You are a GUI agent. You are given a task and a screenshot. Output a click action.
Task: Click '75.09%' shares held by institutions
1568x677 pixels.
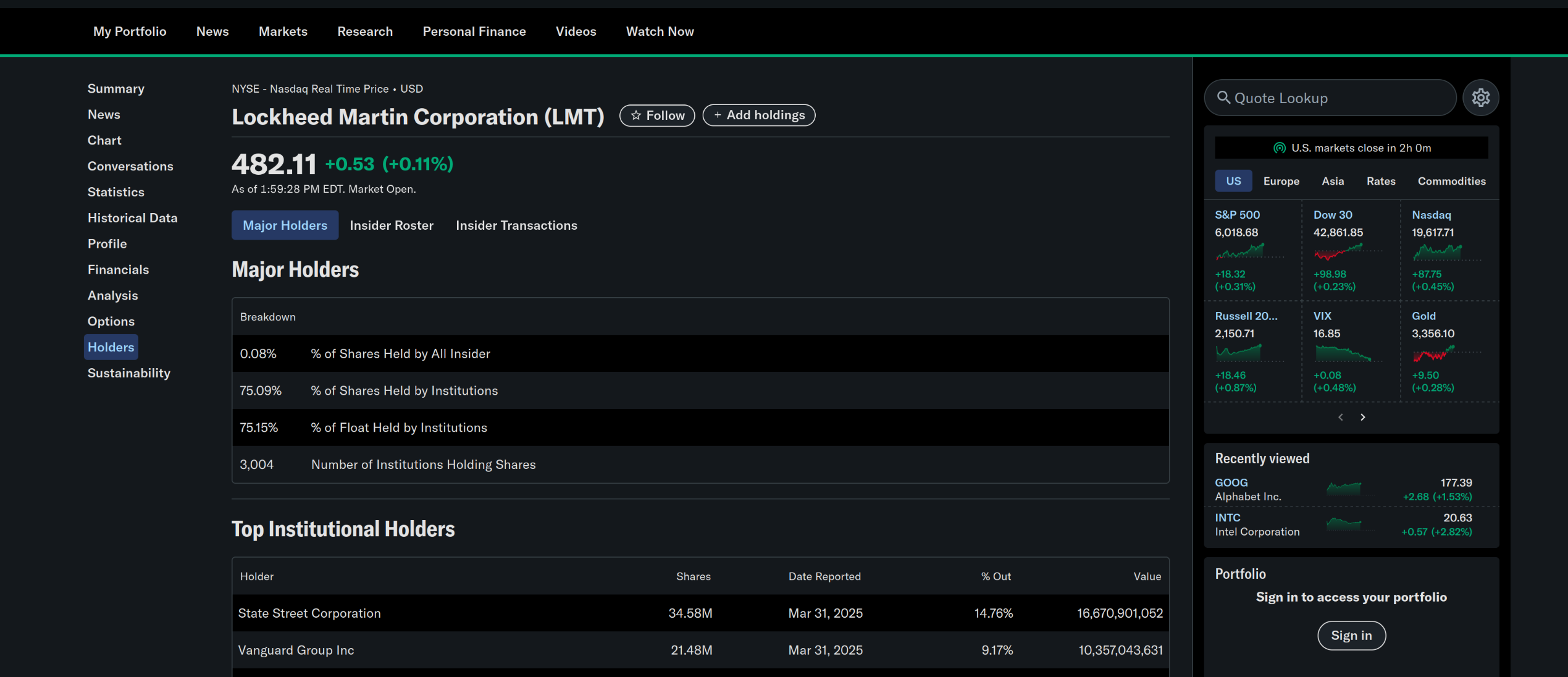tap(261, 391)
